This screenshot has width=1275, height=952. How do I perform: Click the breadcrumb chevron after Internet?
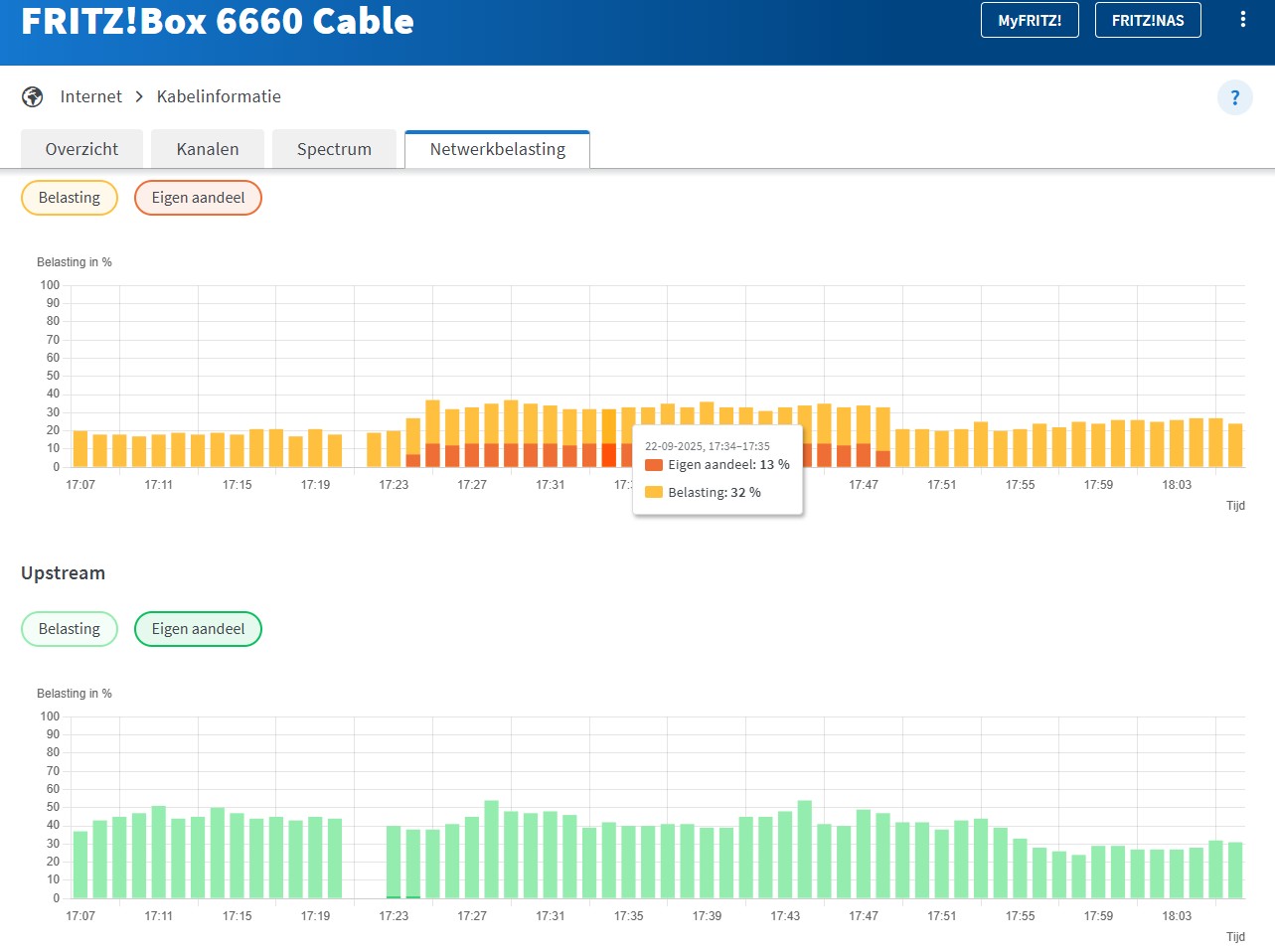pyautogui.click(x=139, y=96)
